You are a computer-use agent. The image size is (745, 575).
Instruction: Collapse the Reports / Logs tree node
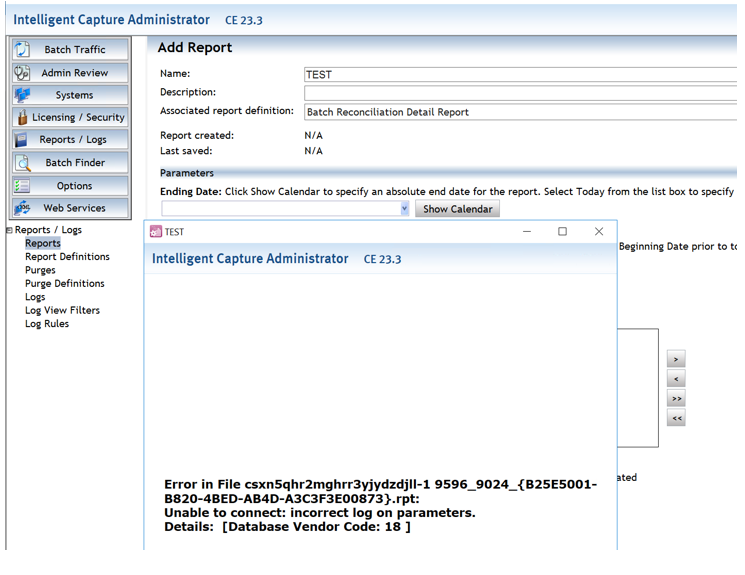9,230
